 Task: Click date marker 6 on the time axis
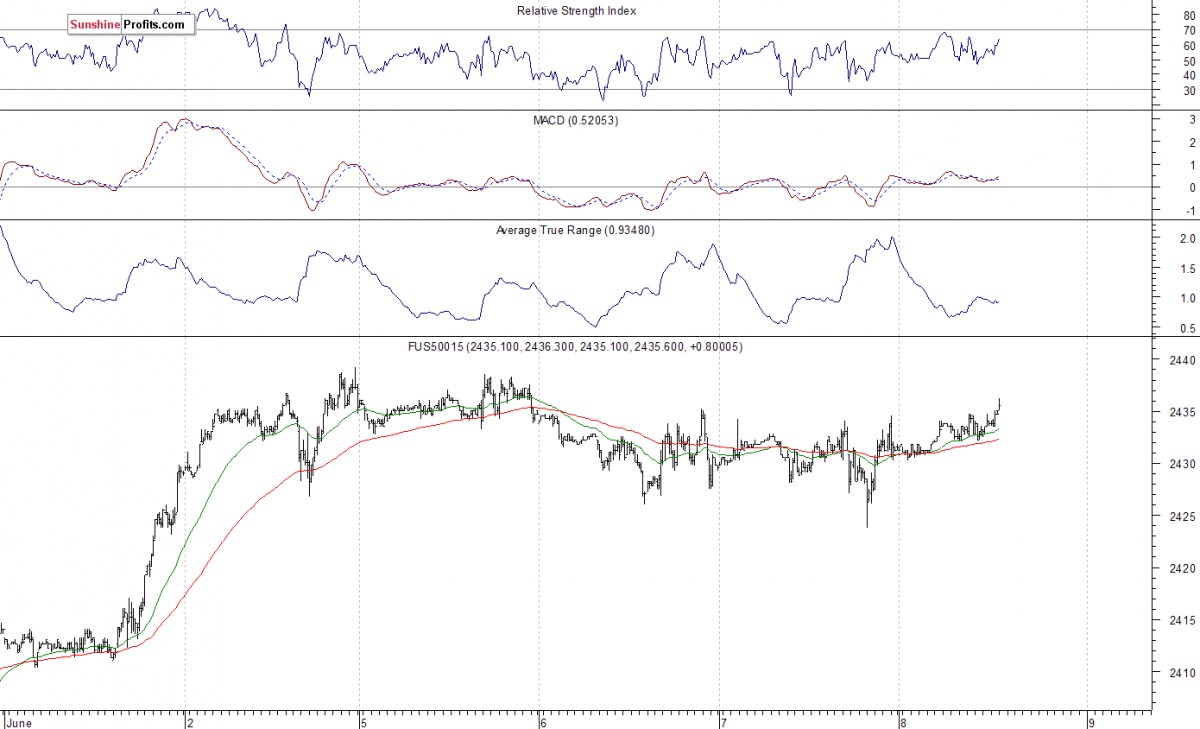(542, 720)
